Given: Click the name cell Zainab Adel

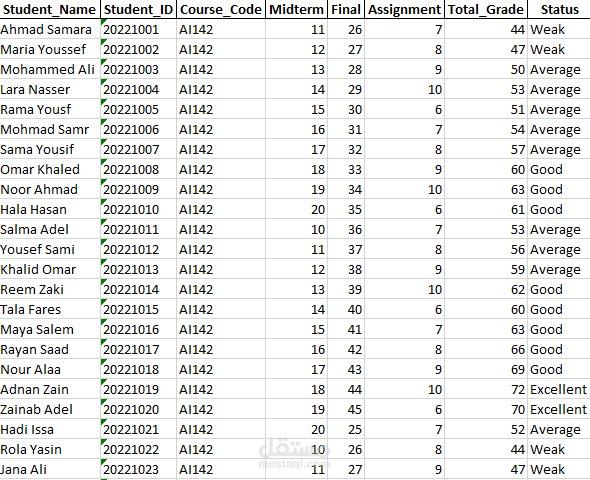Looking at the screenshot, I should coord(50,409).
